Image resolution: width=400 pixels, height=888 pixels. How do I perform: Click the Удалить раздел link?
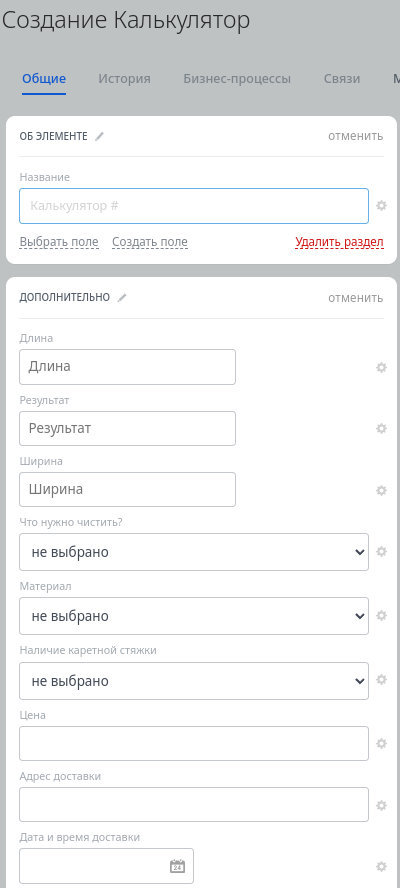(339, 242)
